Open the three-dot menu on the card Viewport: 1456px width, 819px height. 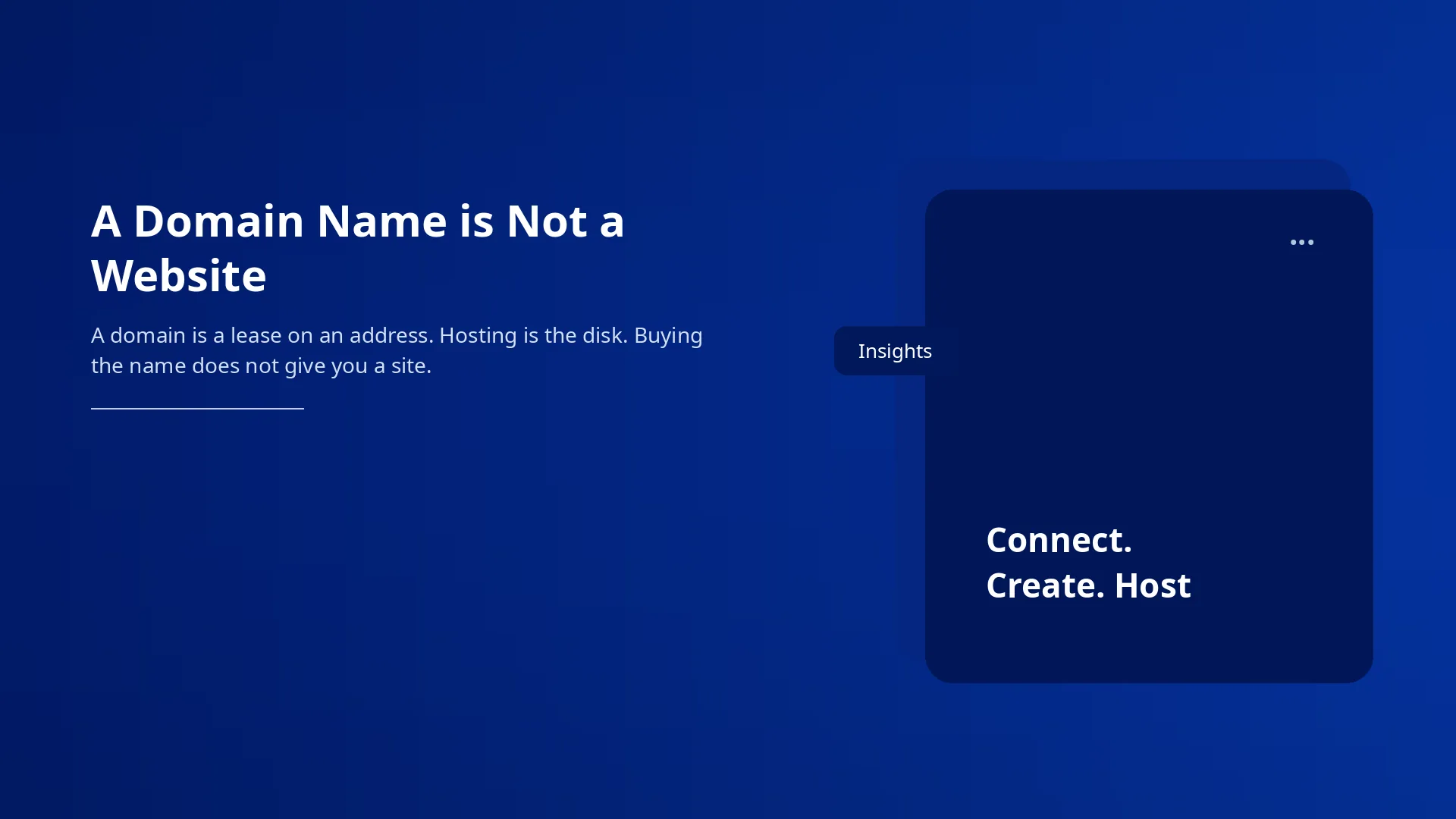[x=1301, y=243]
